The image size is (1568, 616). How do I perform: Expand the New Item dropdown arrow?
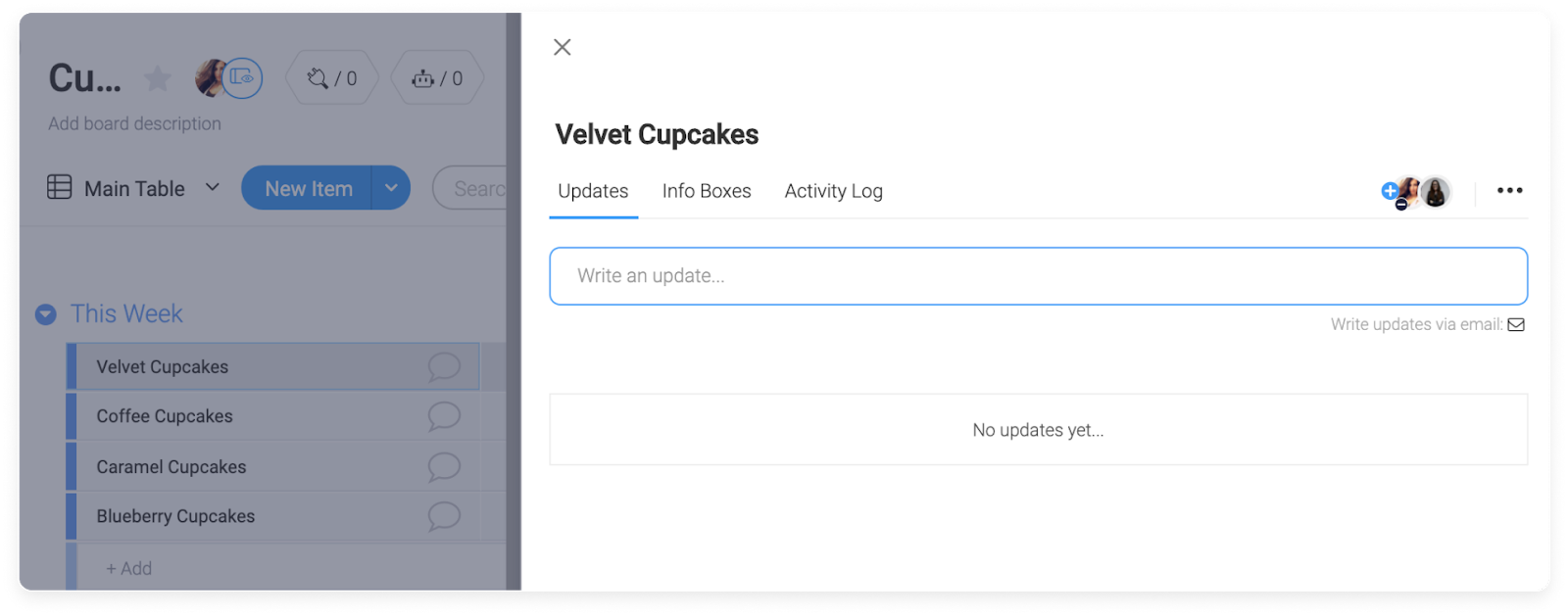point(391,188)
